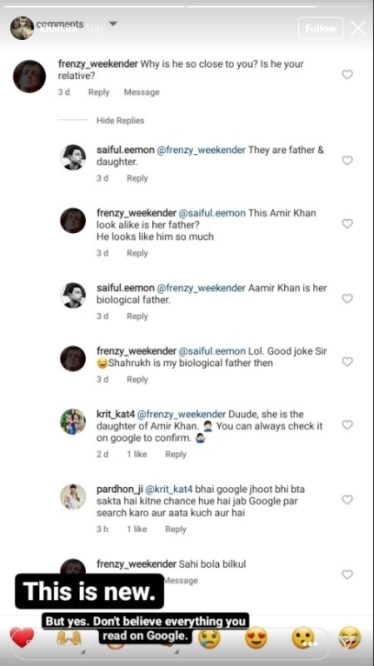
Task: Follow the story account
Action: 321,28
